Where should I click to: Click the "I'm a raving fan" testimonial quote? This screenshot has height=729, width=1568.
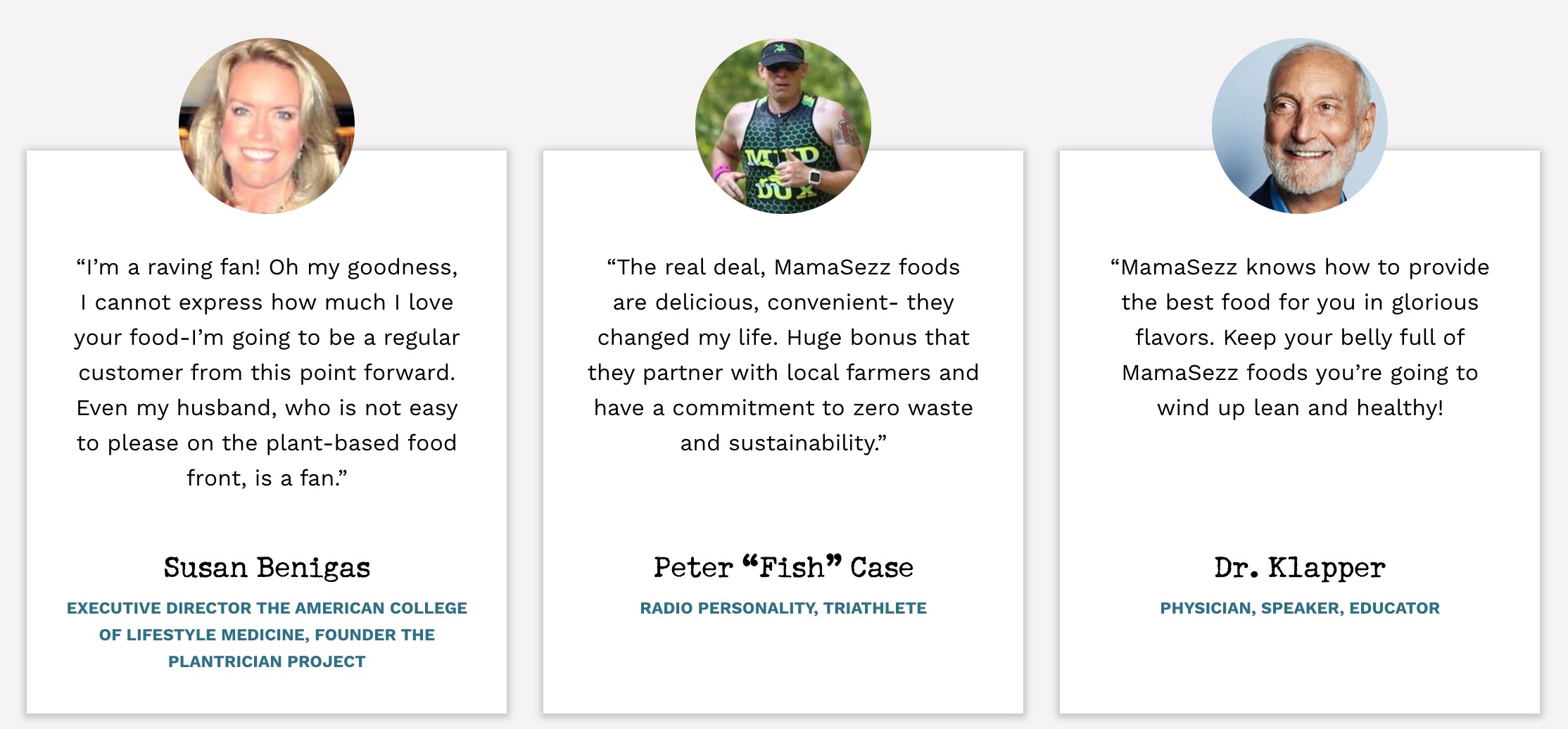pos(267,372)
